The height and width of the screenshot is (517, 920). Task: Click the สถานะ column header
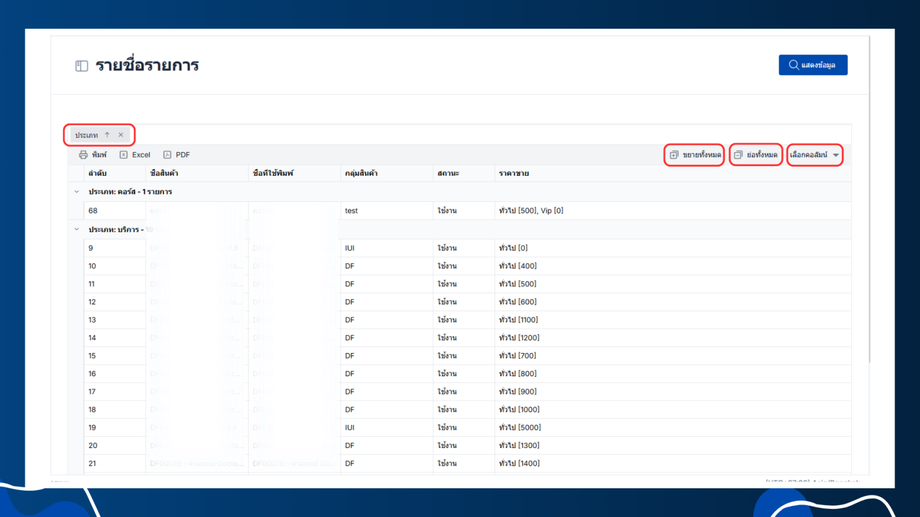coord(448,174)
